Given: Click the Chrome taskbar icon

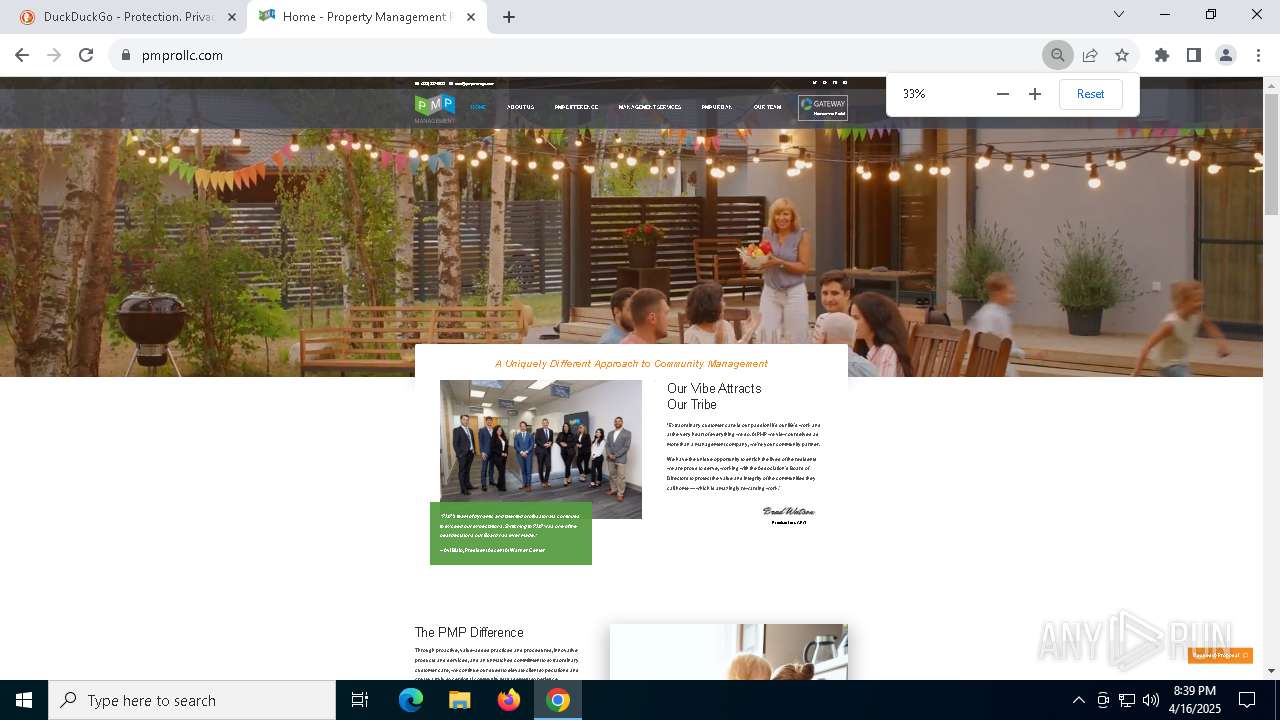Looking at the screenshot, I should [x=558, y=700].
